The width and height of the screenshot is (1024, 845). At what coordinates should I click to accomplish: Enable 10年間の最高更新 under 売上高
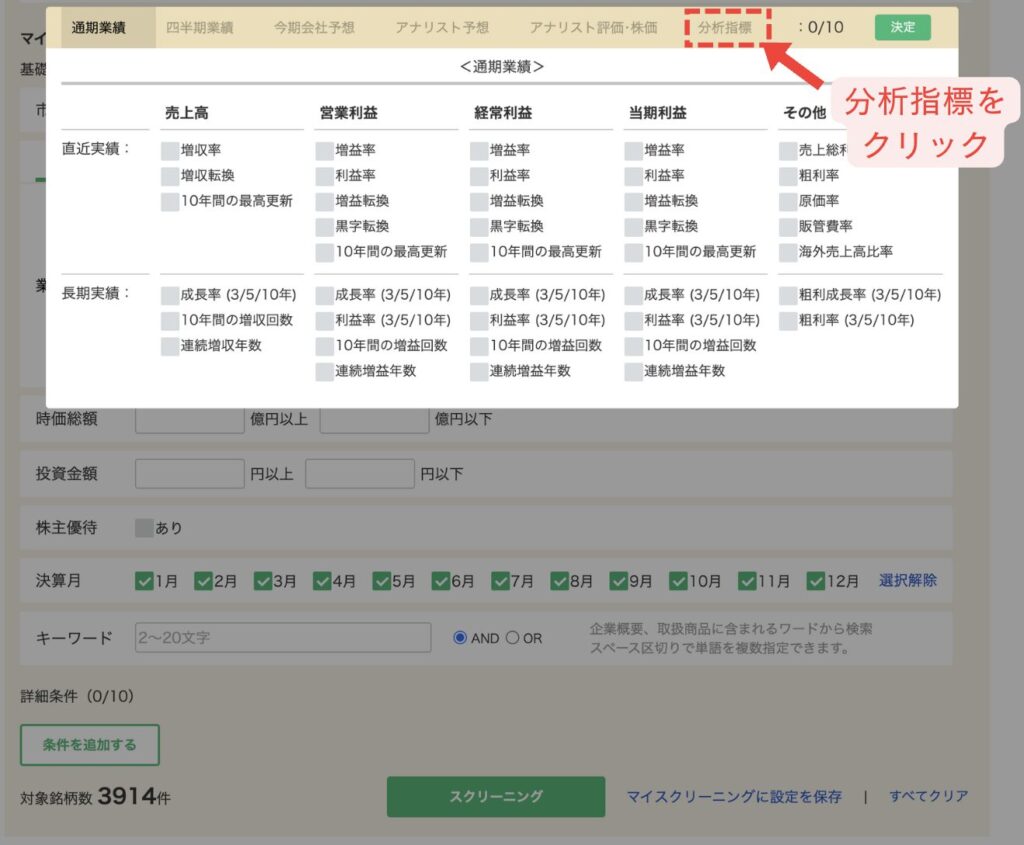click(170, 202)
